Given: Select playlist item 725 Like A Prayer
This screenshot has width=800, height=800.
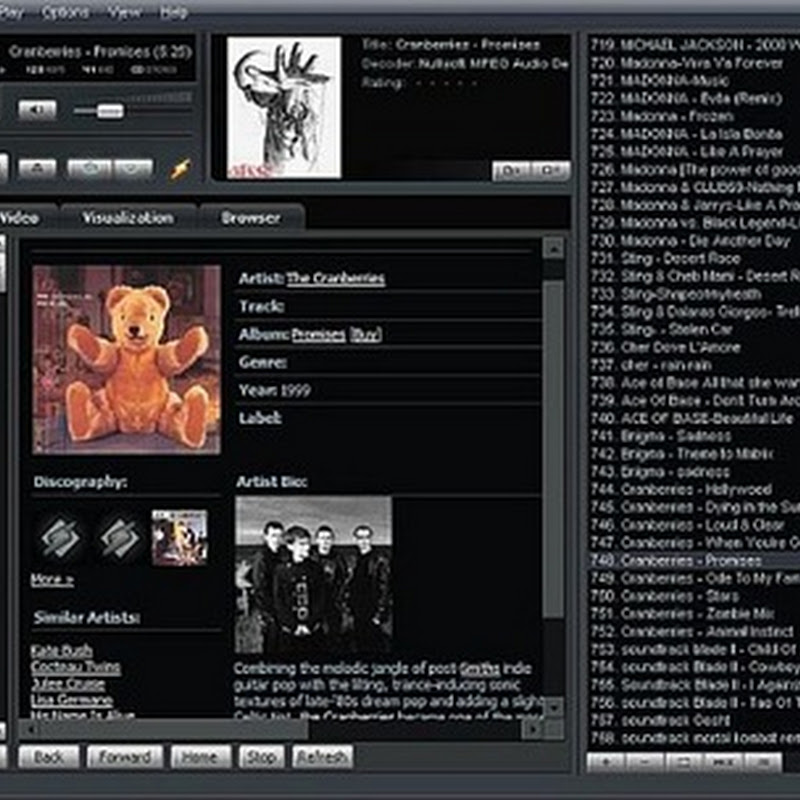Looking at the screenshot, I should [694, 152].
